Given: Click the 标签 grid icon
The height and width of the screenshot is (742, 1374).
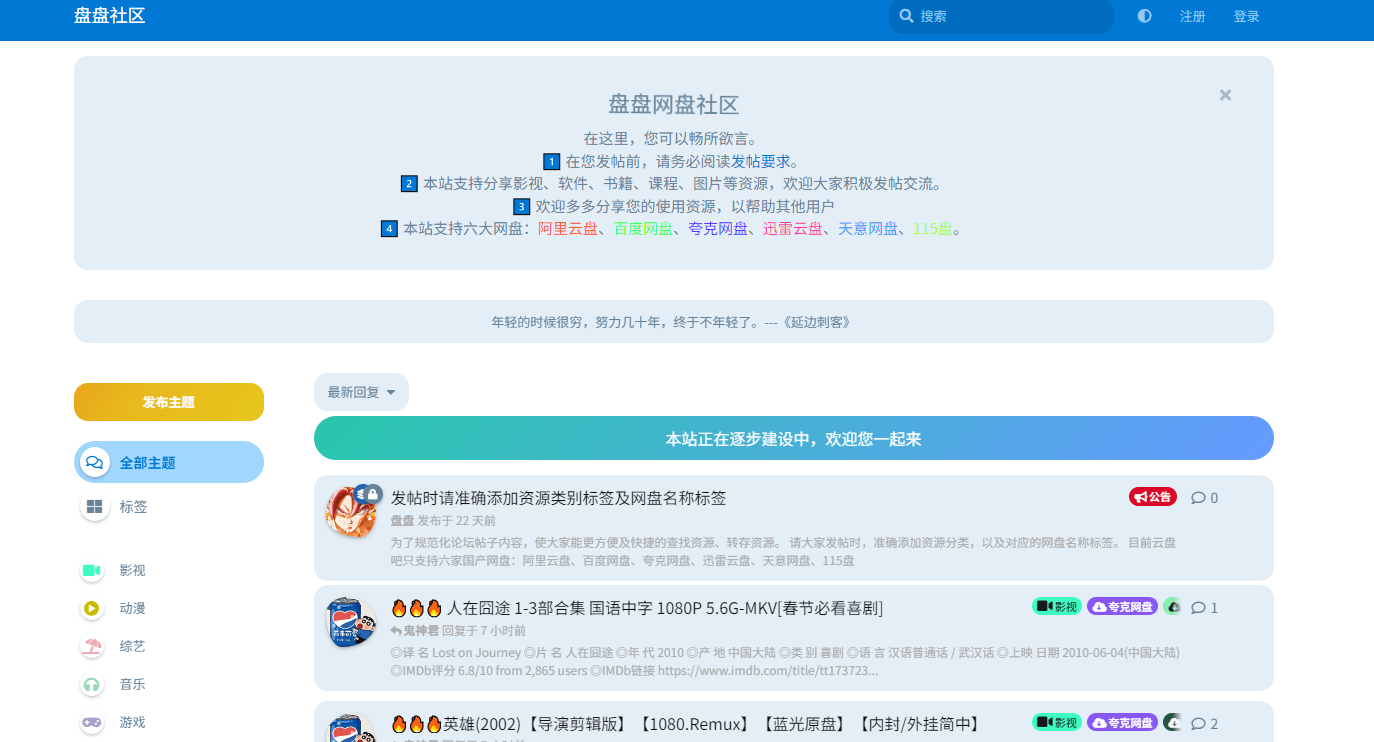Looking at the screenshot, I should (94, 507).
